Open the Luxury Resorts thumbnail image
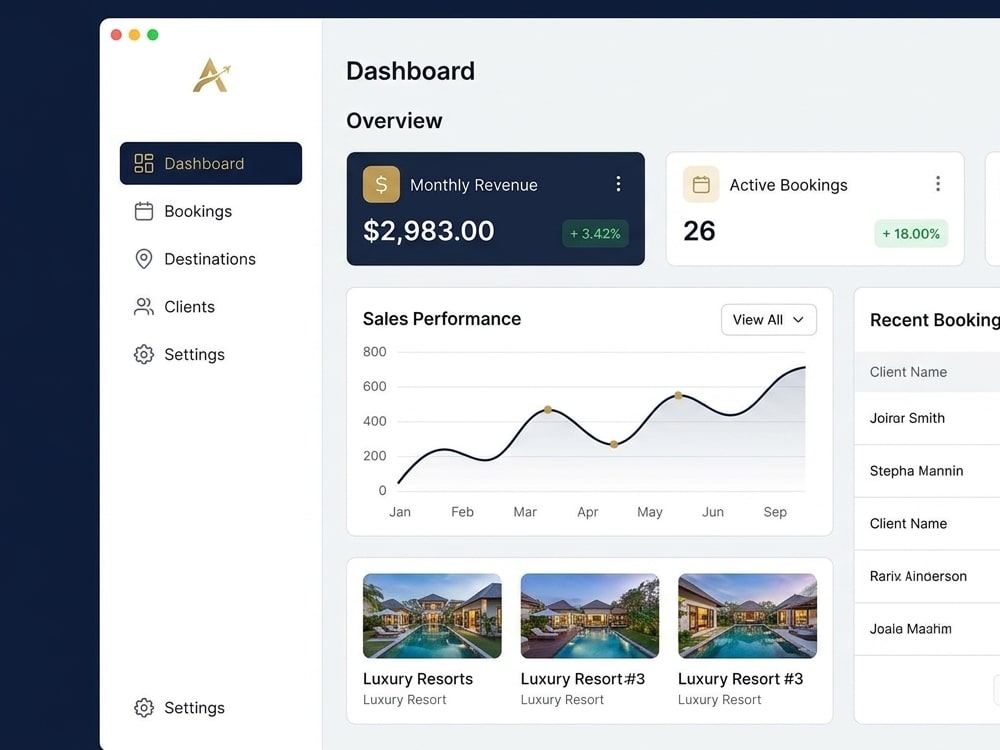The height and width of the screenshot is (750, 1000). pos(432,615)
